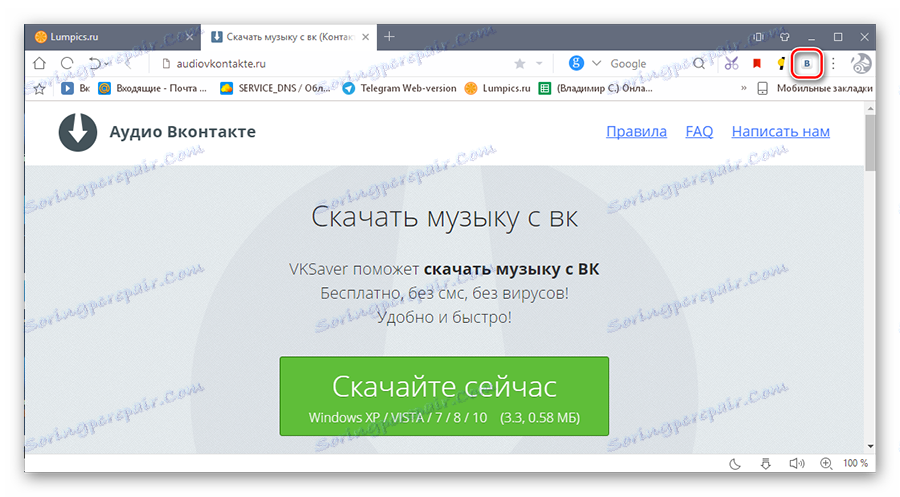Click the red bookmark extension icon

tap(757, 64)
